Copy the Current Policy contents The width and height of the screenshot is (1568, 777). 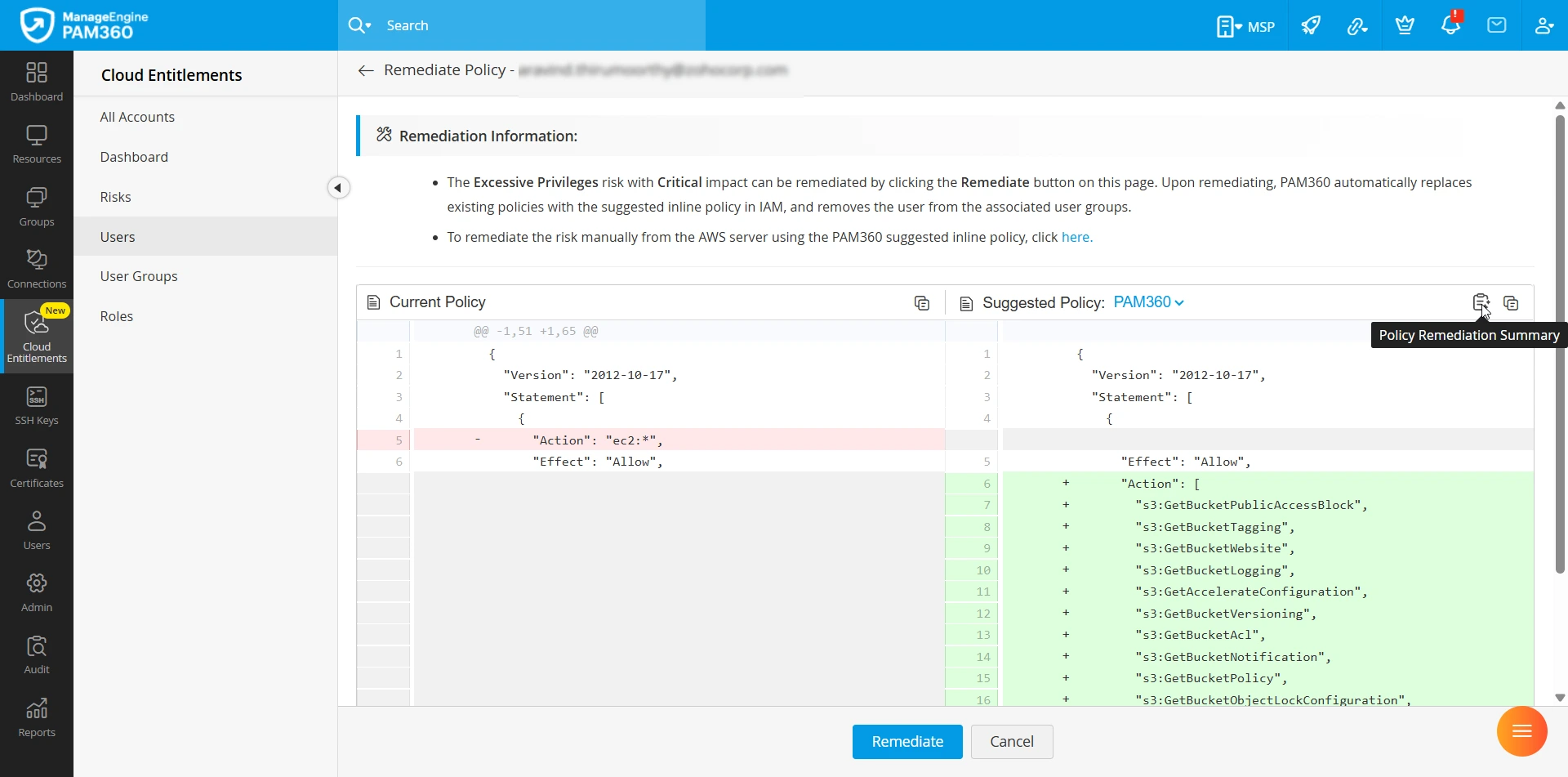click(x=922, y=303)
